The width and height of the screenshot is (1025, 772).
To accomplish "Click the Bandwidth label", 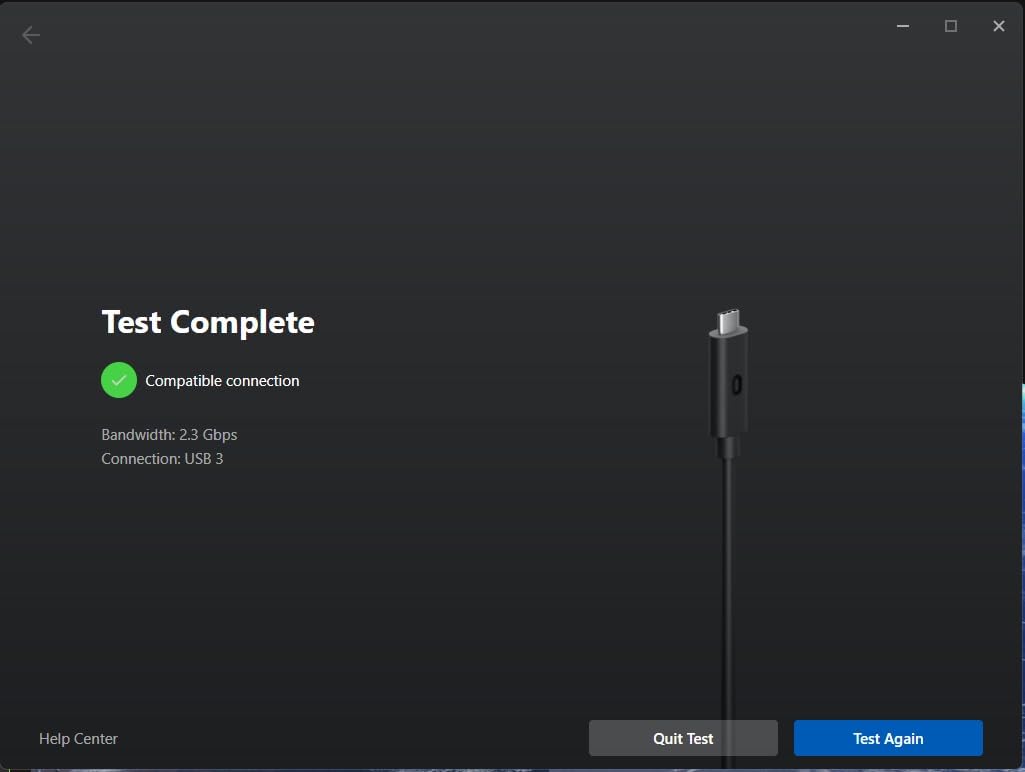I will tap(138, 435).
